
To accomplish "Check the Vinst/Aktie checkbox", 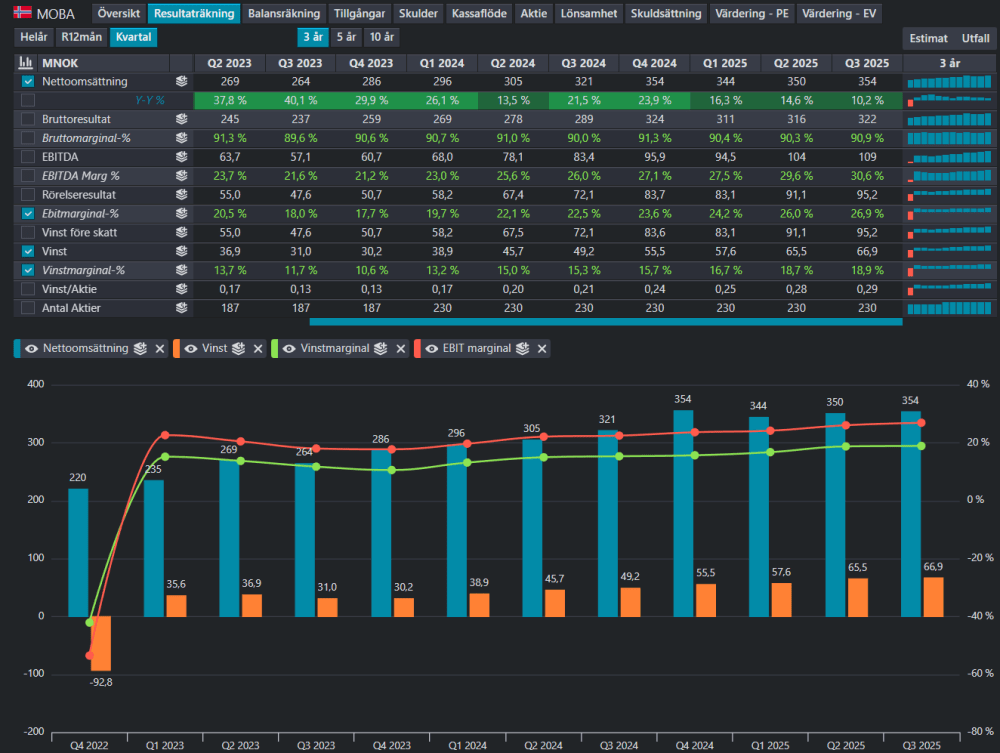I will [28, 289].
